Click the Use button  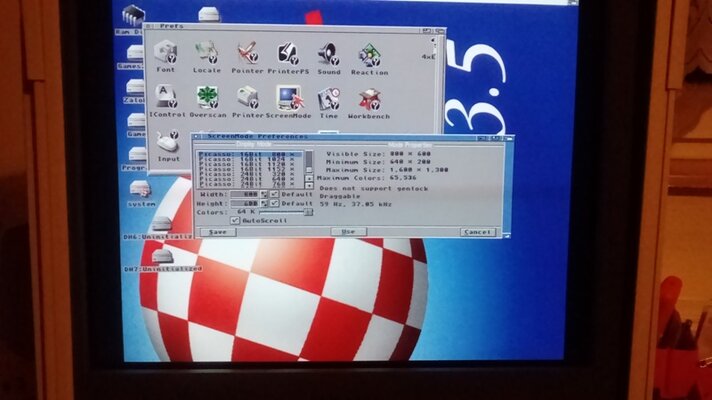point(348,231)
